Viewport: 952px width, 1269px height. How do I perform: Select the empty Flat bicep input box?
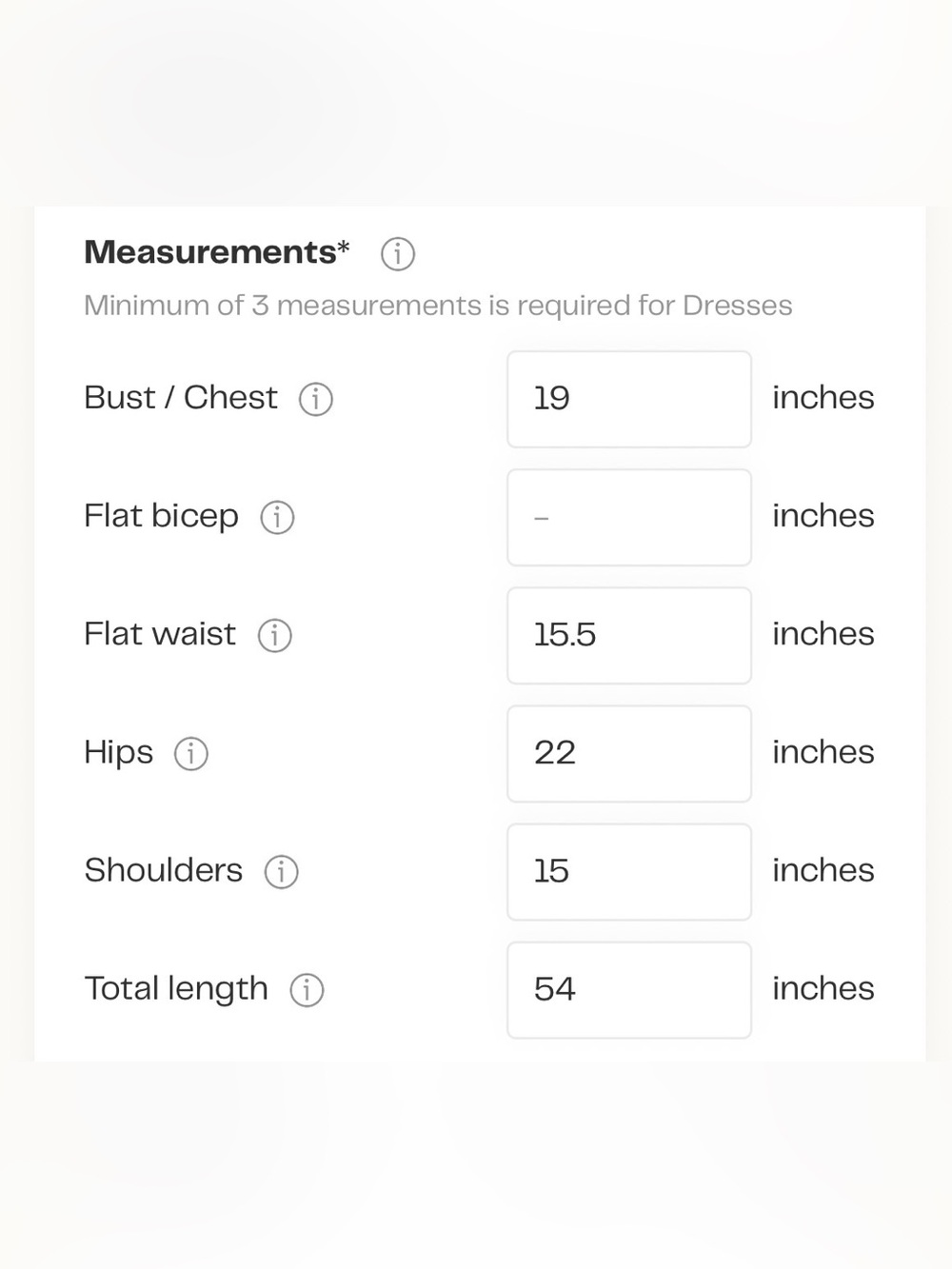629,517
